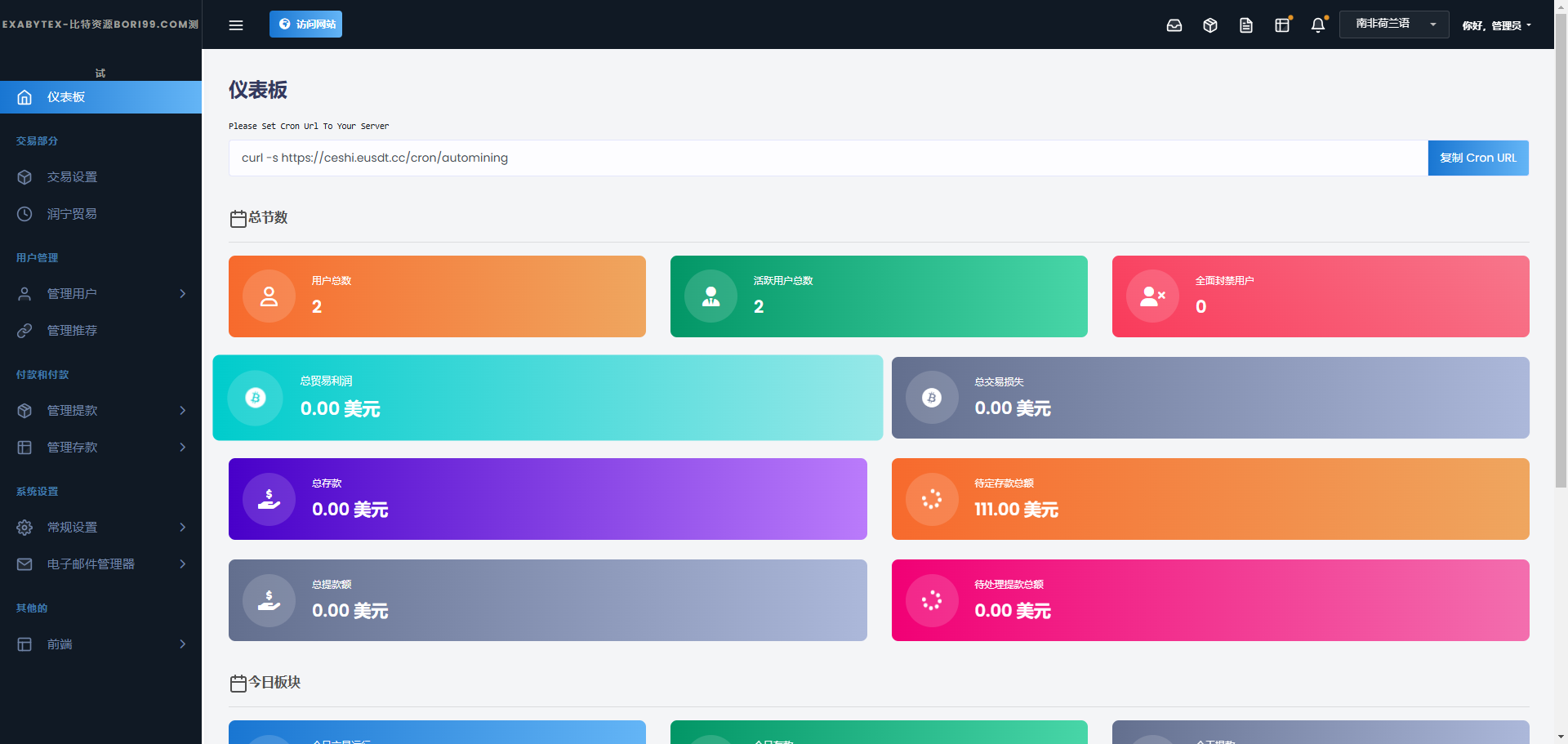
Task: Expand the 电子邮件管理器 chevron arrow
Action: pyautogui.click(x=183, y=564)
